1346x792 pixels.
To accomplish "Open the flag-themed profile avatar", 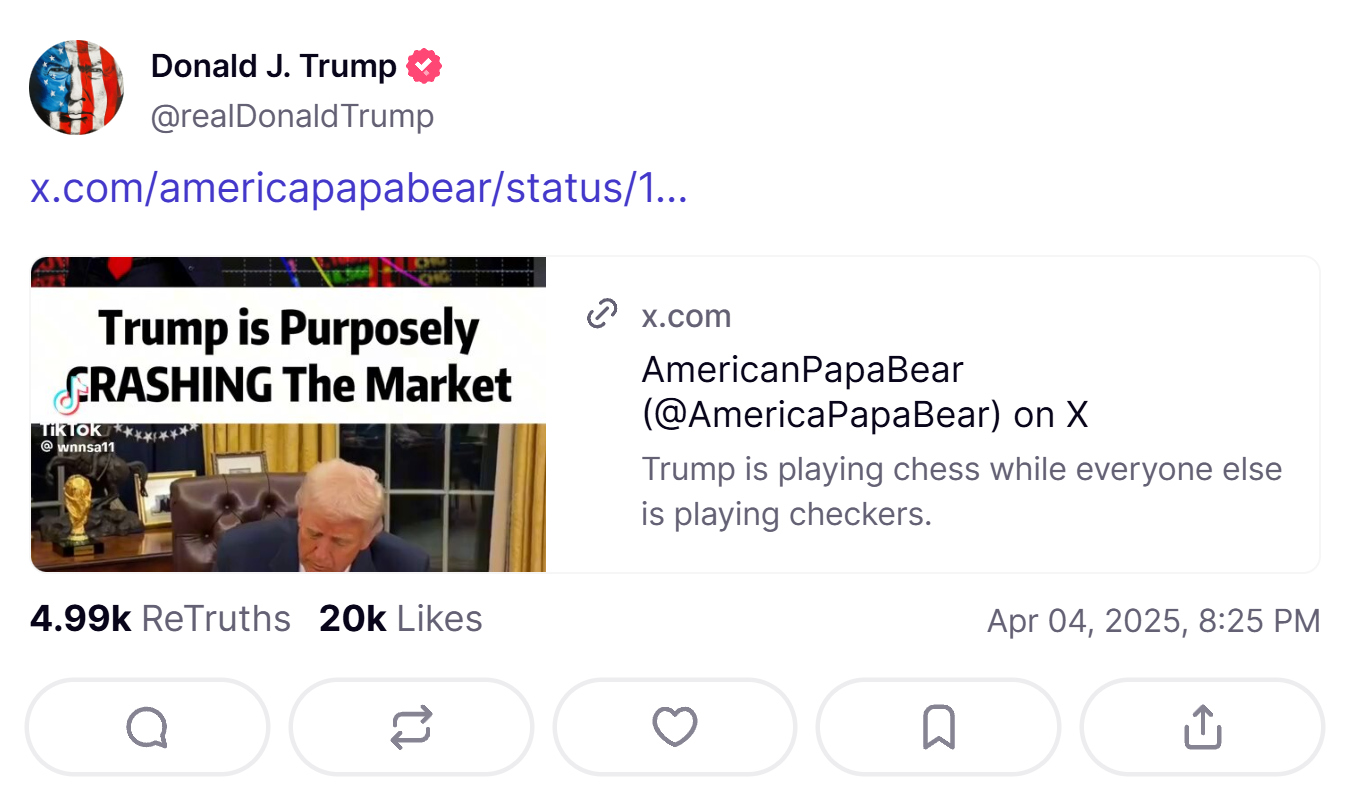I will tap(77, 87).
